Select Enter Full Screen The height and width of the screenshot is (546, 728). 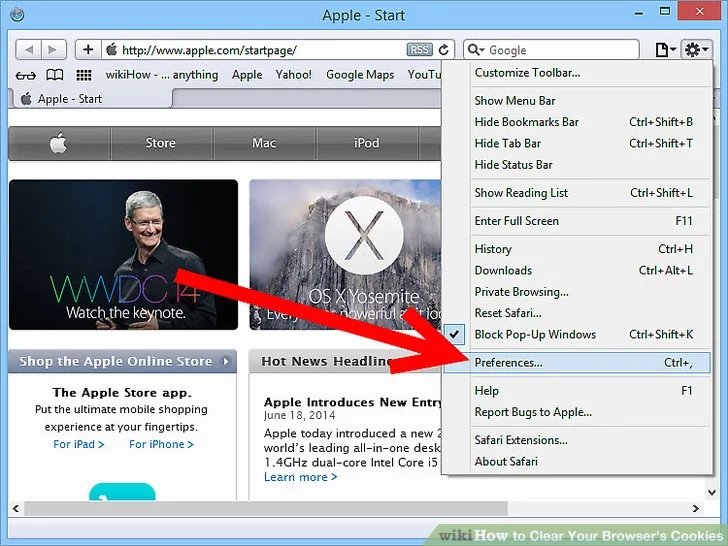[x=577, y=221]
